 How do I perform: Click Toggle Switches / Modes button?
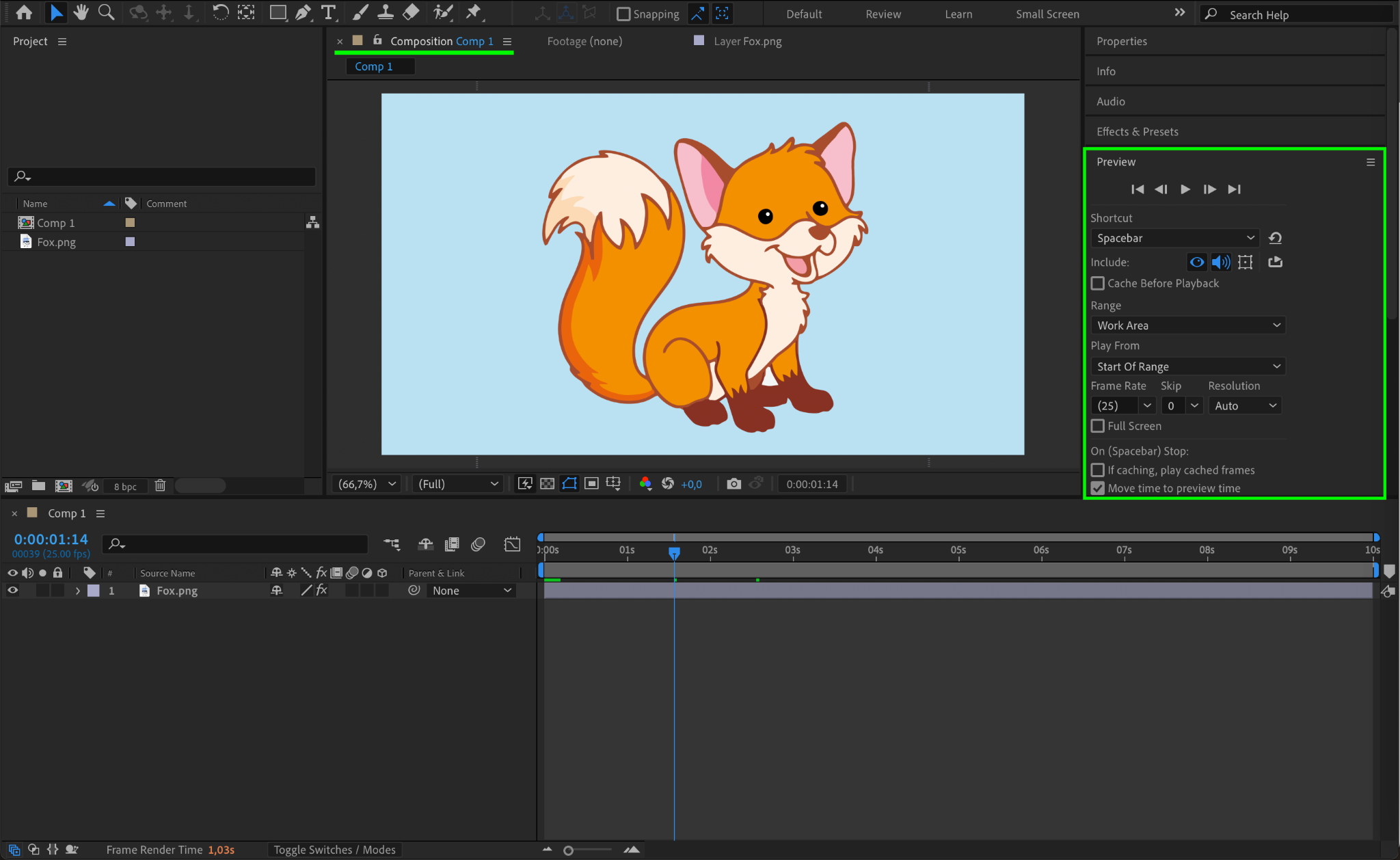click(334, 850)
